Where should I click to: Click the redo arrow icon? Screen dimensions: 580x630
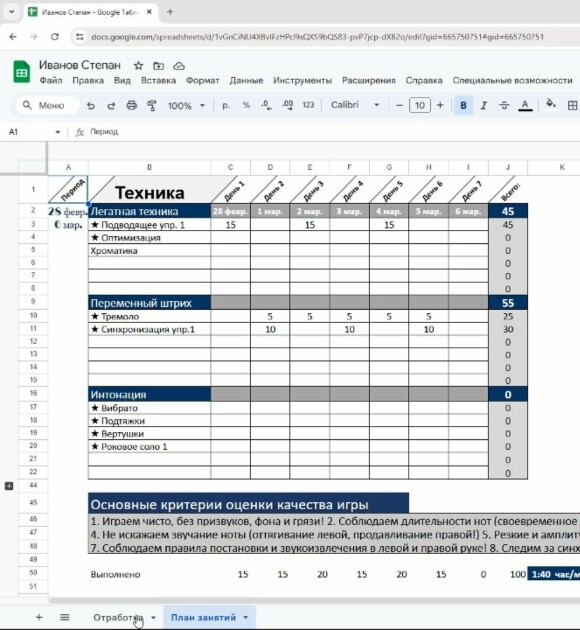(x=111, y=106)
